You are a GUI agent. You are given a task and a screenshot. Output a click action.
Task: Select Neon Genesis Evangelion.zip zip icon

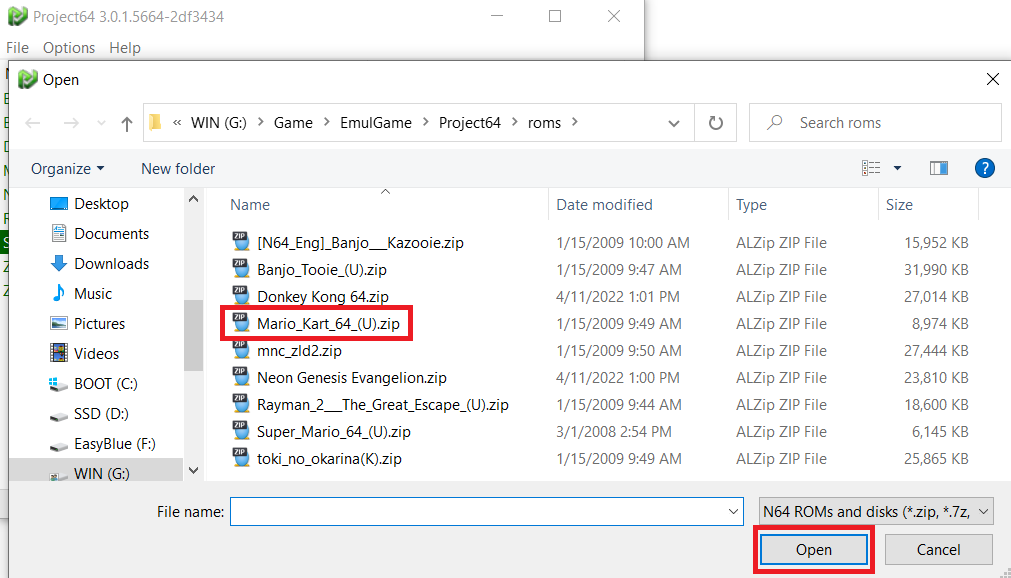pos(241,377)
